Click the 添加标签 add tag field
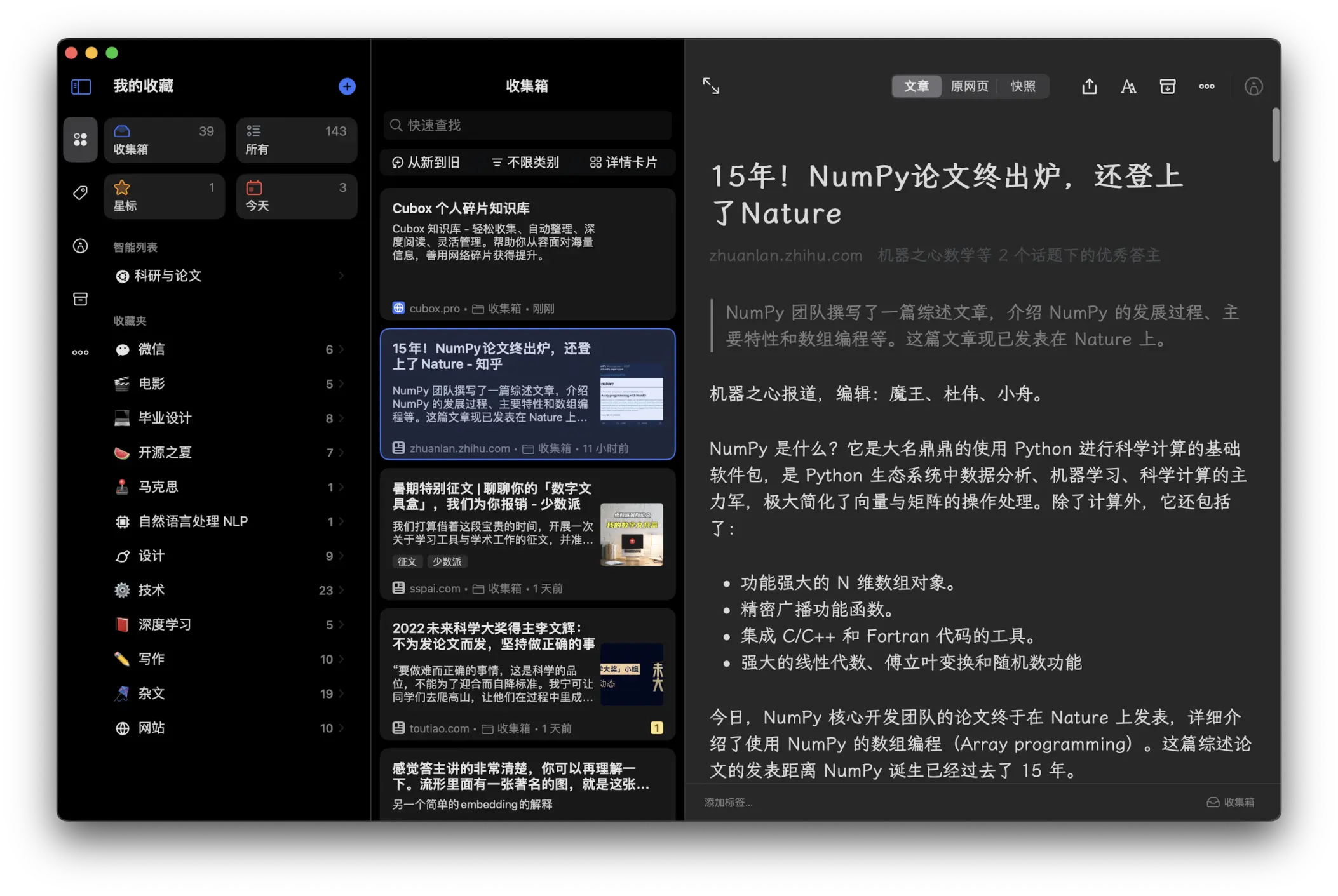The width and height of the screenshot is (1338, 896). [728, 803]
